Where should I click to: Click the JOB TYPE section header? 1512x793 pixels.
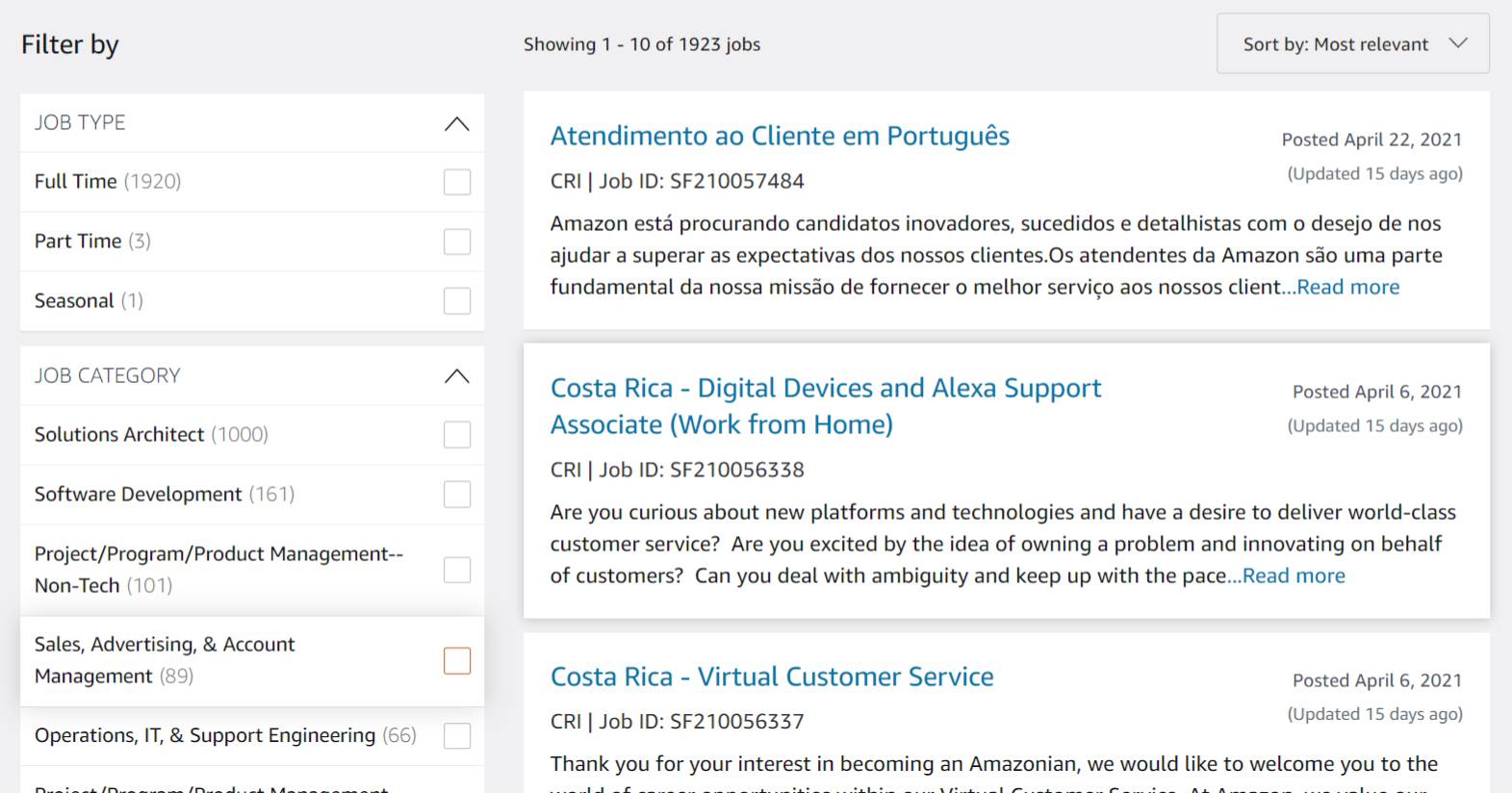(81, 123)
